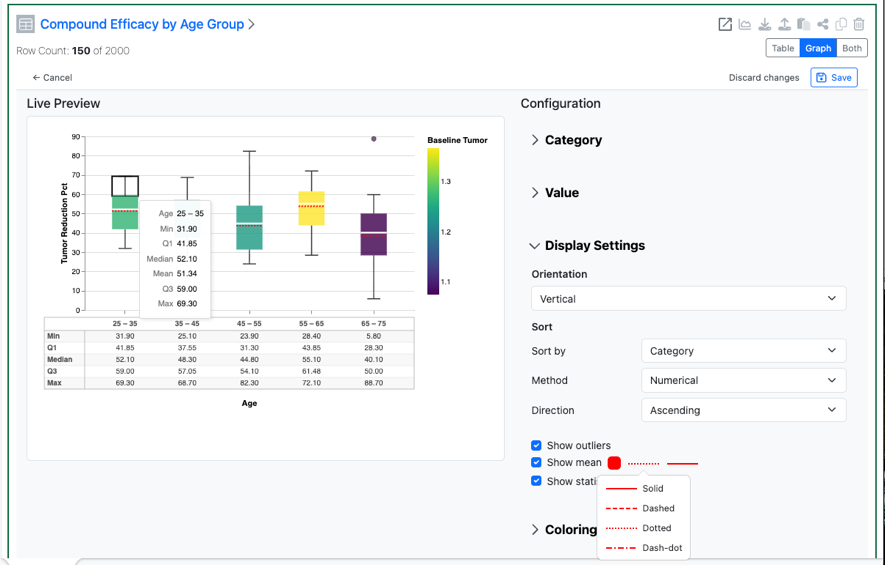Uncheck Show mean checkbox
This screenshot has width=885, height=565.
click(536, 462)
